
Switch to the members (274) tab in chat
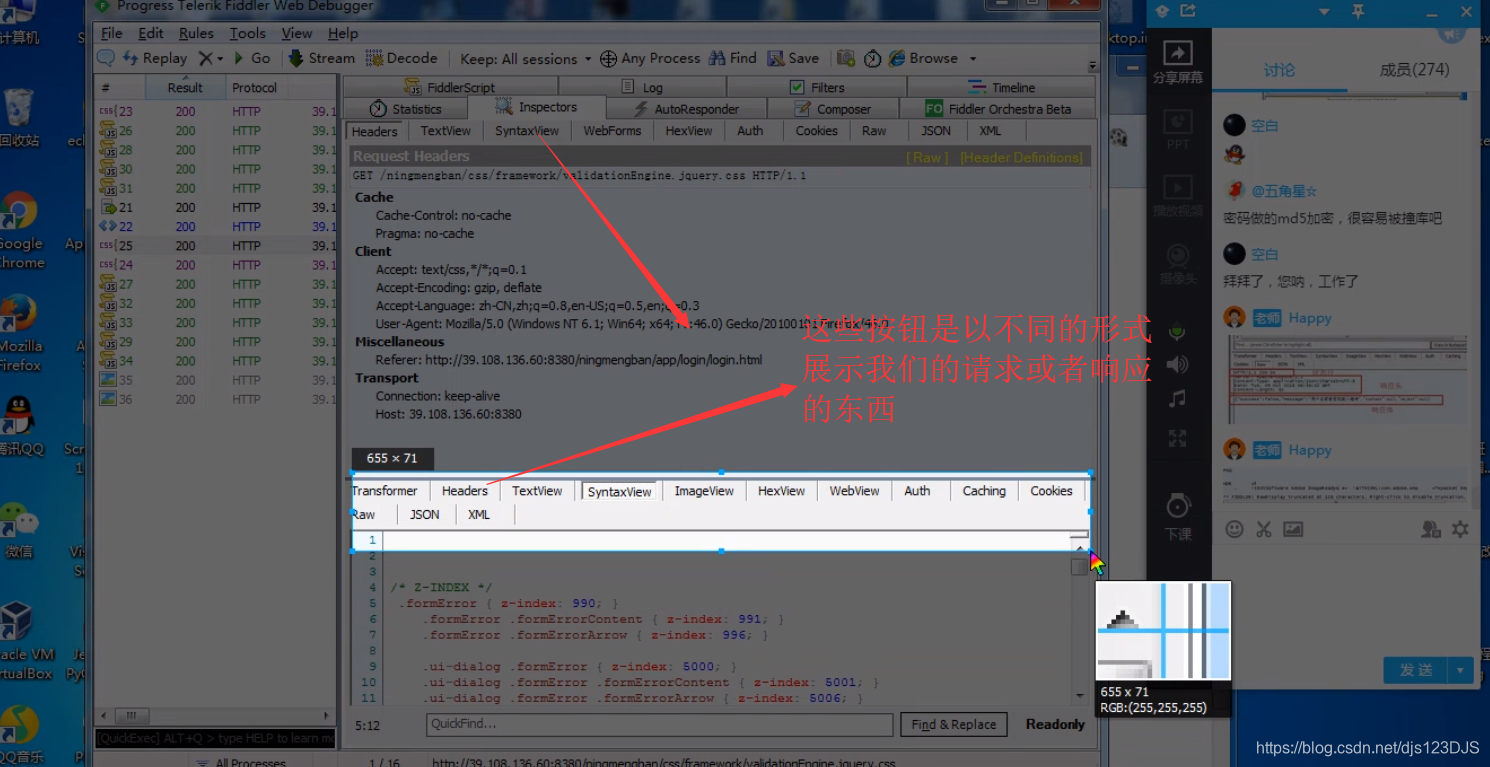point(1414,70)
